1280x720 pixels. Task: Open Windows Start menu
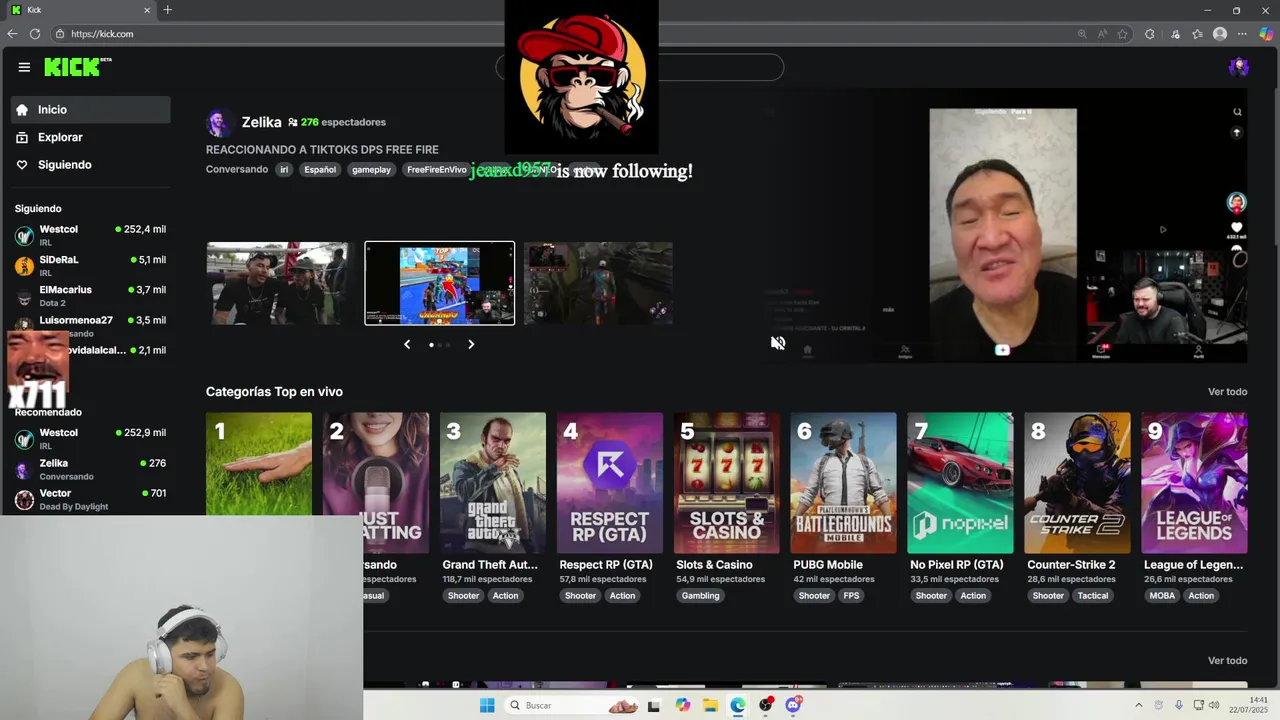pyautogui.click(x=487, y=705)
